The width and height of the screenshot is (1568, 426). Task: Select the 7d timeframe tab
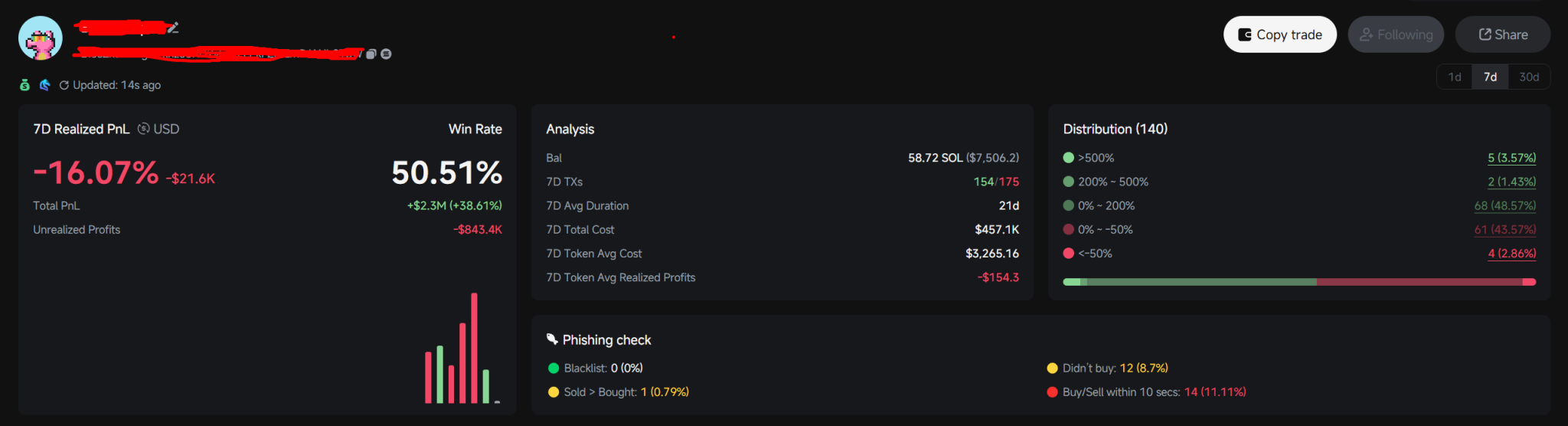point(1490,77)
